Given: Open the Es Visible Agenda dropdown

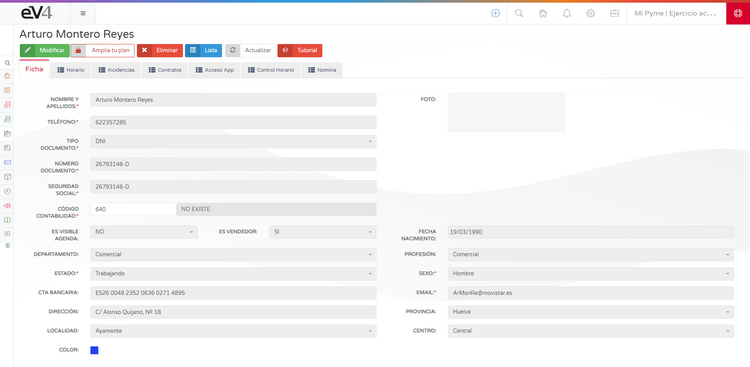Looking at the screenshot, I should [x=143, y=232].
